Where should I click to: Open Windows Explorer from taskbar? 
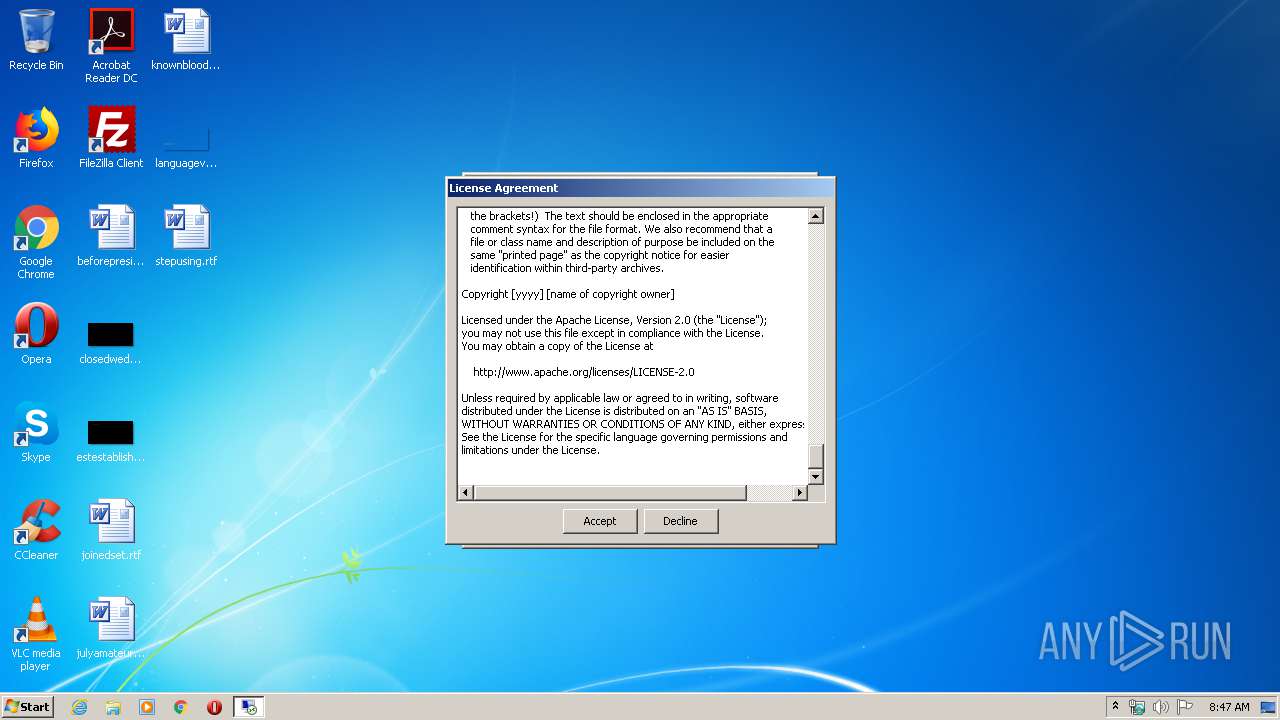click(113, 707)
